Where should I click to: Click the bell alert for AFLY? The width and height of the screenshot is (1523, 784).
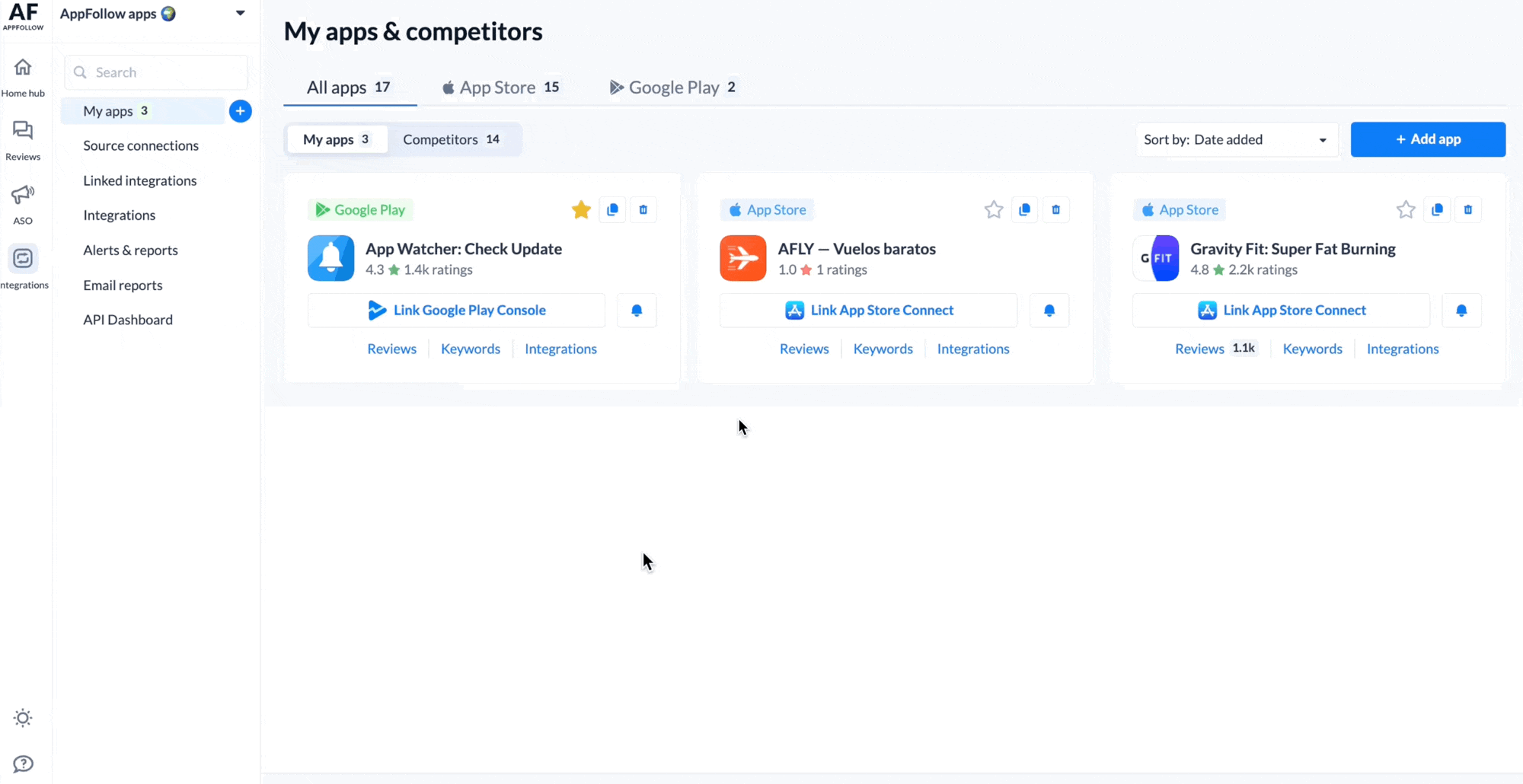tap(1049, 311)
